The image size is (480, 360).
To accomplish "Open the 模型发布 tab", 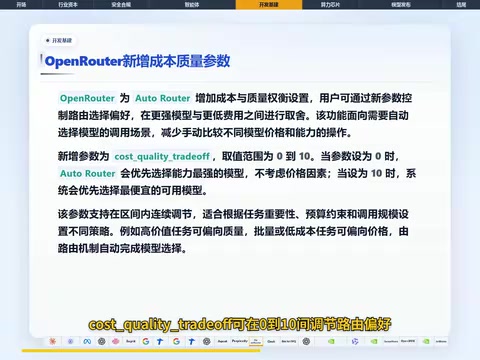I will click(x=401, y=4).
